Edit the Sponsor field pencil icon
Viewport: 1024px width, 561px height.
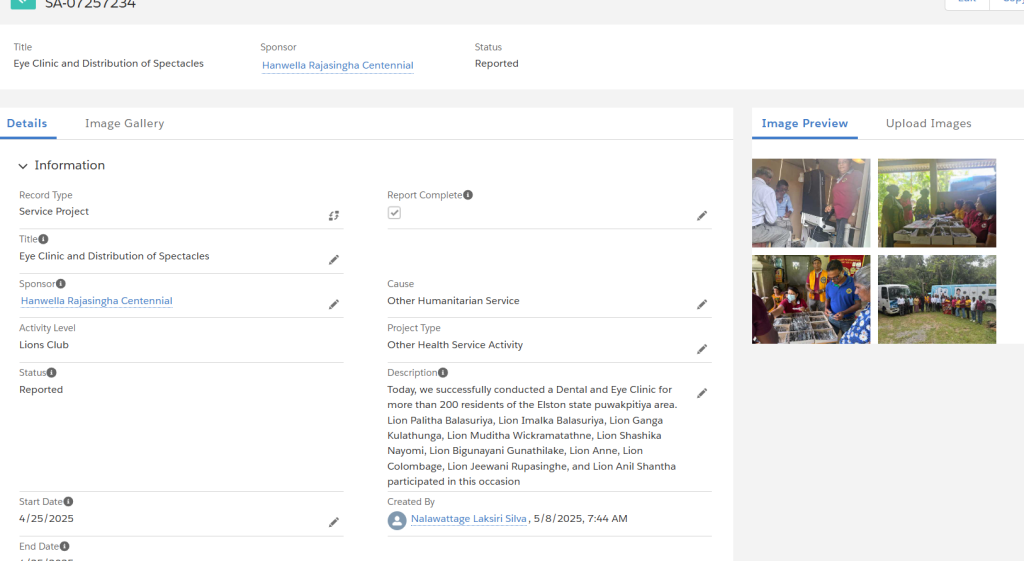tap(334, 304)
